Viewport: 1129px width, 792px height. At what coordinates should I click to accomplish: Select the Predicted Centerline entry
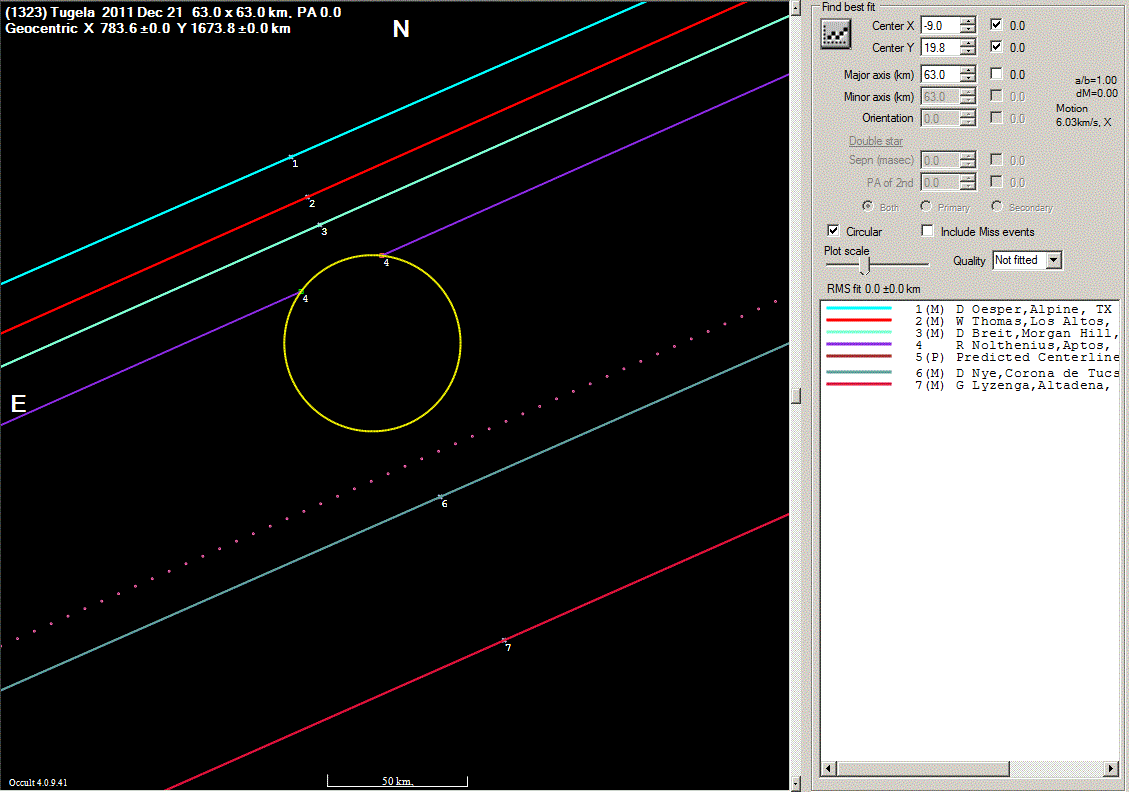pyautogui.click(x=1012, y=357)
